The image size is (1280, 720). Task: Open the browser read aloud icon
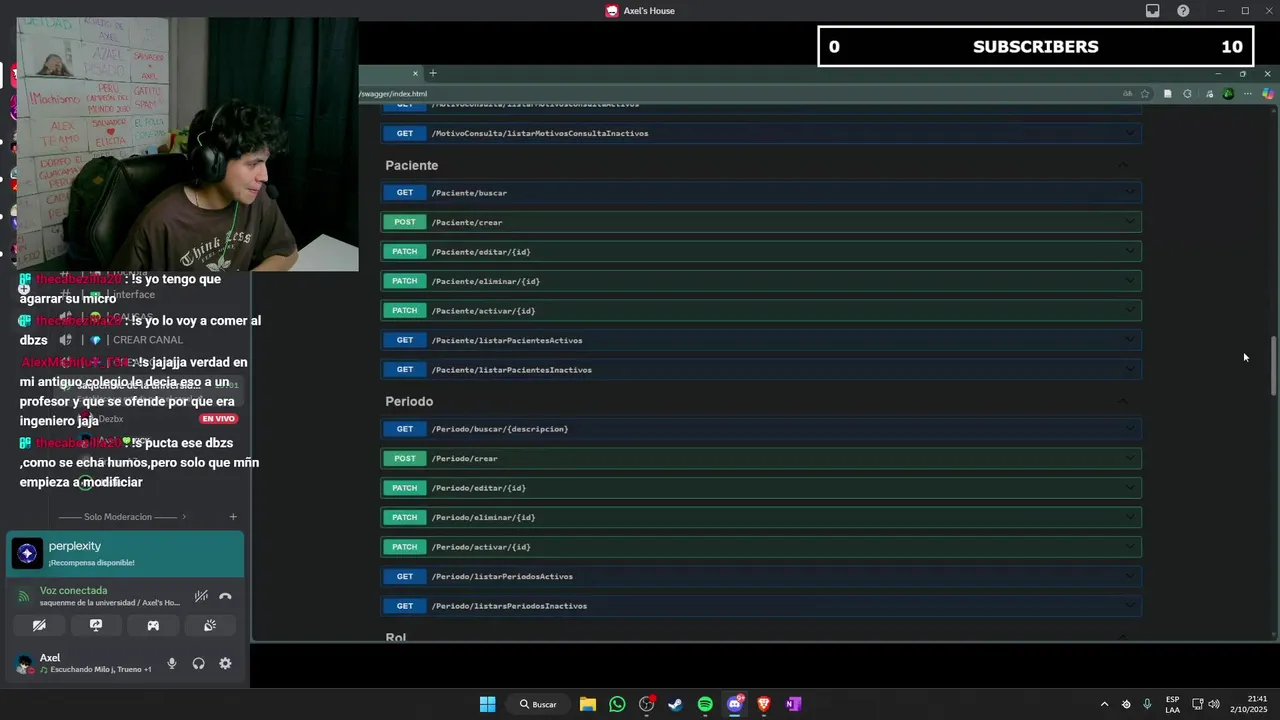(1128, 94)
